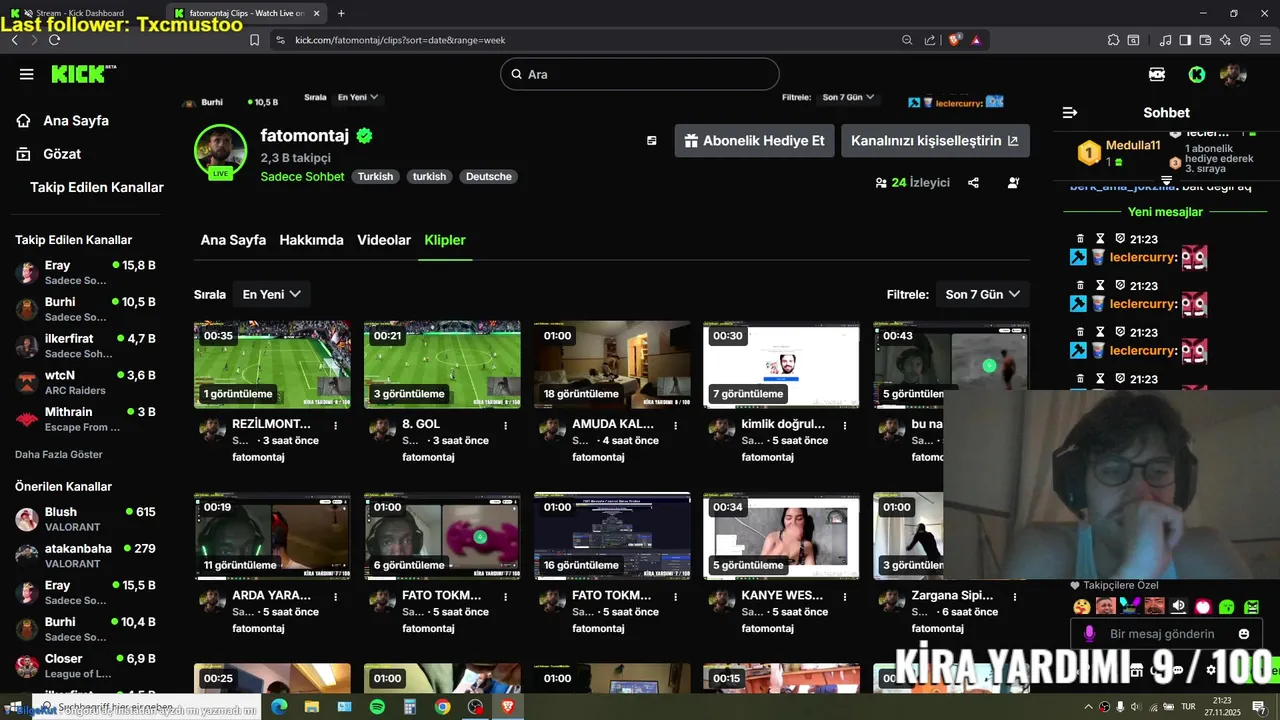Open Windows notification center

pyautogui.click(x=1259, y=706)
